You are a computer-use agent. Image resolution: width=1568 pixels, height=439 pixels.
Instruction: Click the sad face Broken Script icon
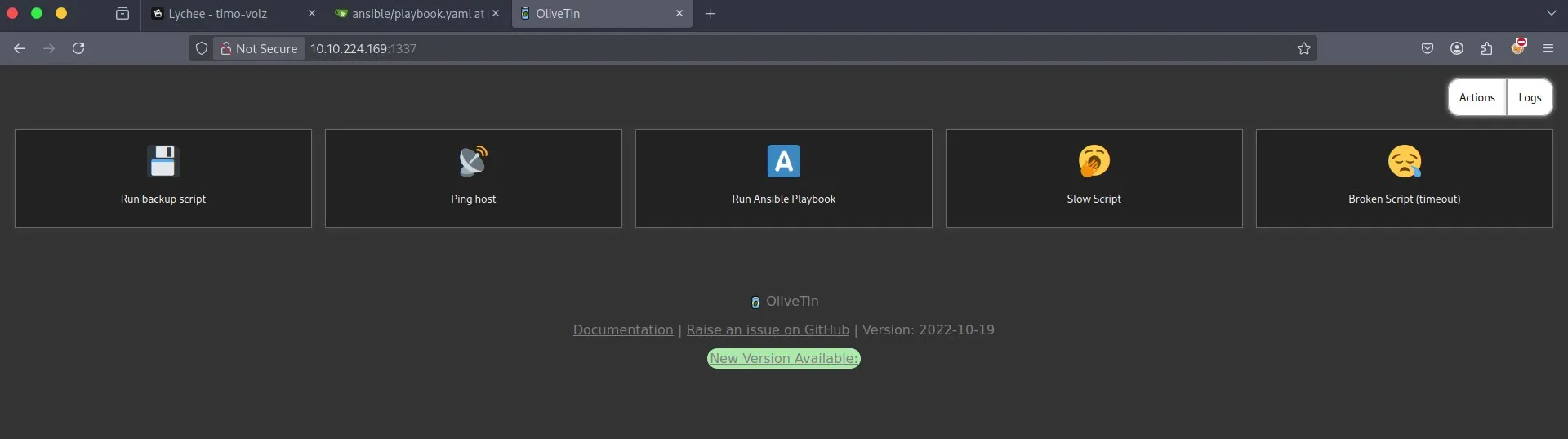pos(1404,161)
